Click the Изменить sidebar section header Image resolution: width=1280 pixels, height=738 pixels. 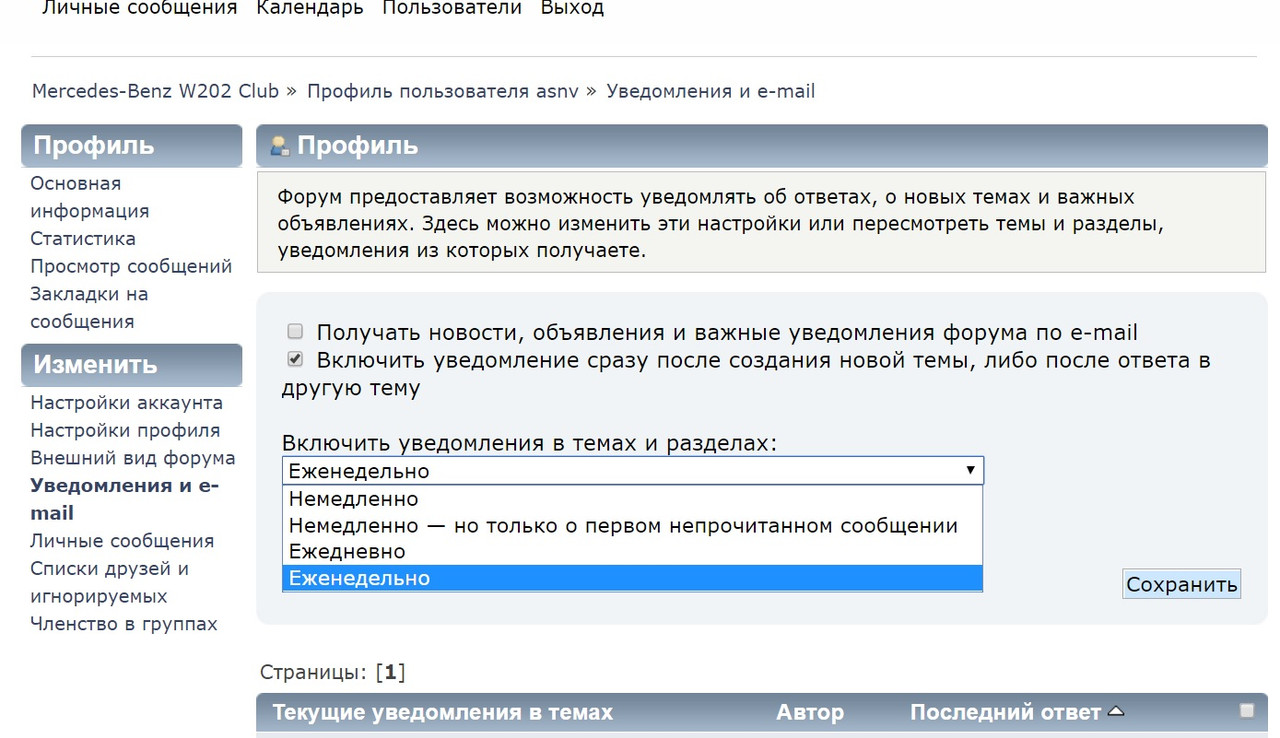pos(132,365)
